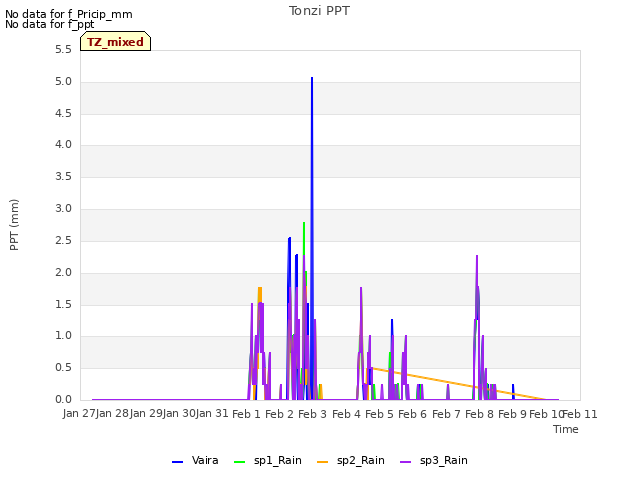Click the Feb 2 x-axis label
Image resolution: width=640 pixels, height=480 pixels.
[x=280, y=414]
